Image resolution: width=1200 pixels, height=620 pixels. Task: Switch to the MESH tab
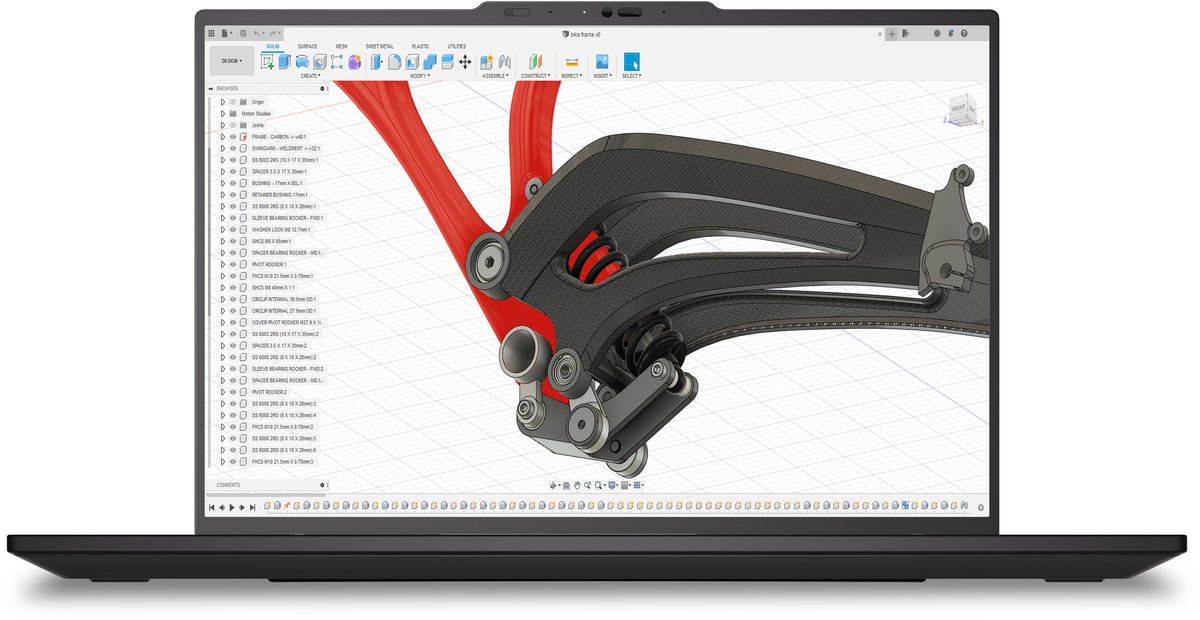pyautogui.click(x=342, y=46)
